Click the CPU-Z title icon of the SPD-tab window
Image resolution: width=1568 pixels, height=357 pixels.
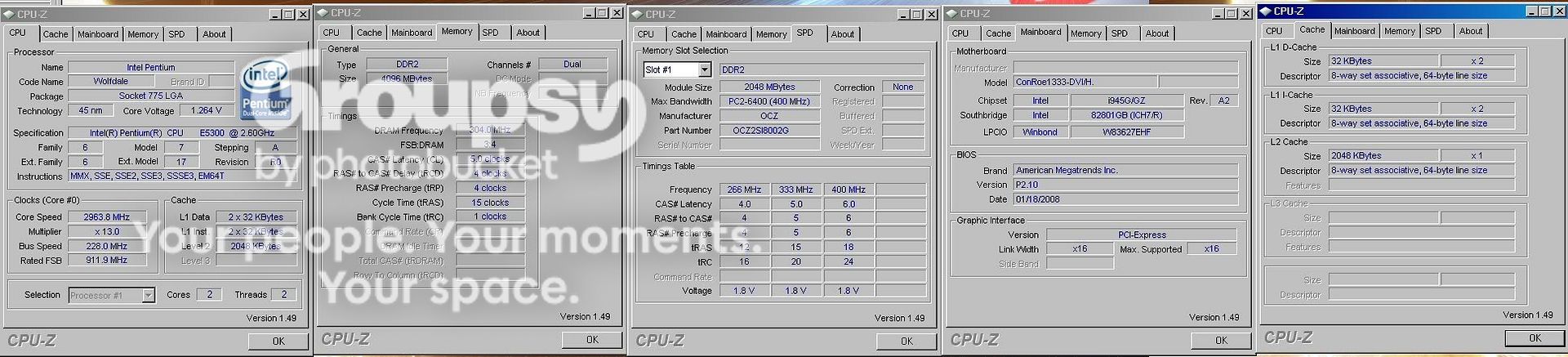coord(638,14)
